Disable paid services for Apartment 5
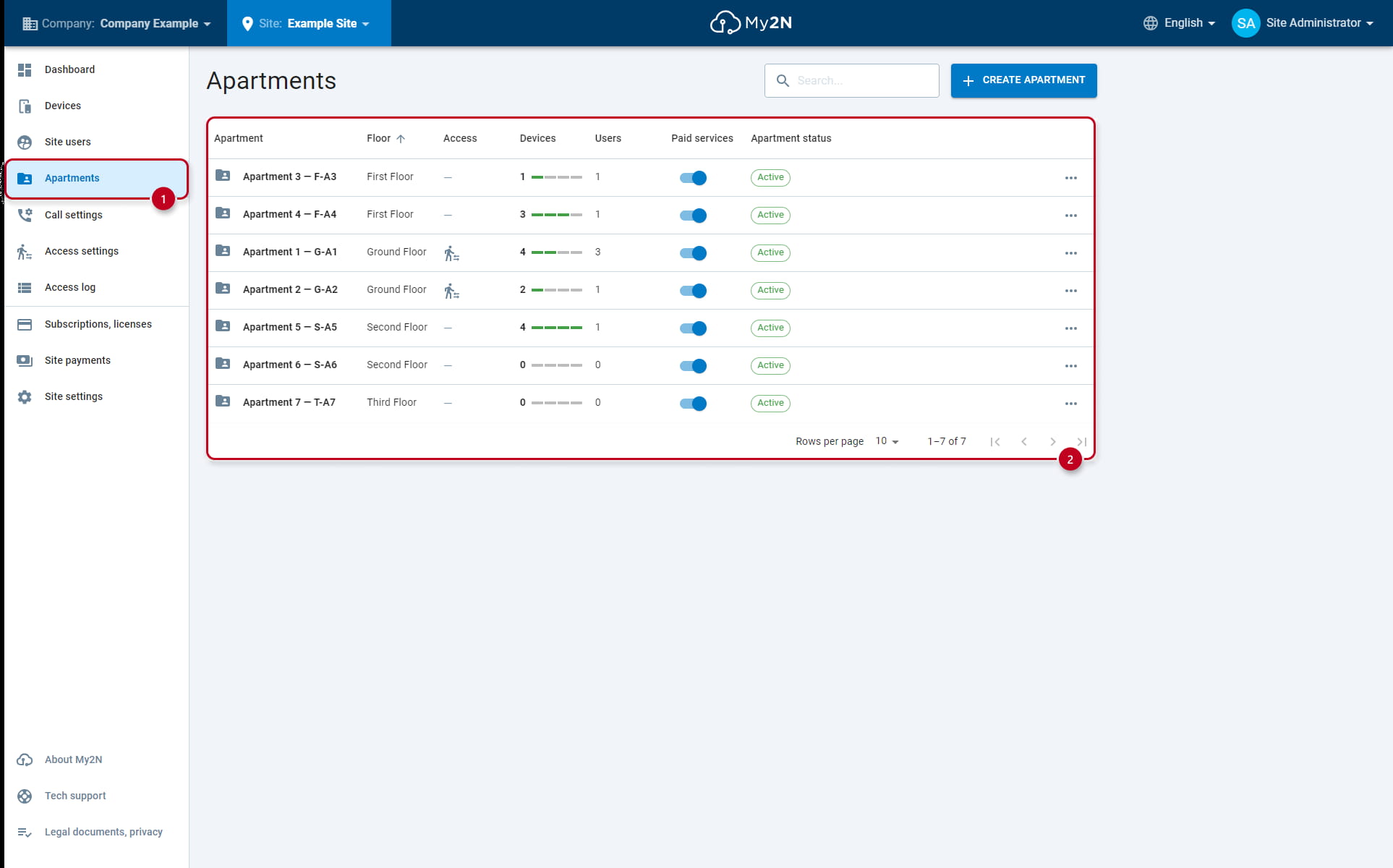This screenshot has height=868, width=1393. click(x=693, y=328)
